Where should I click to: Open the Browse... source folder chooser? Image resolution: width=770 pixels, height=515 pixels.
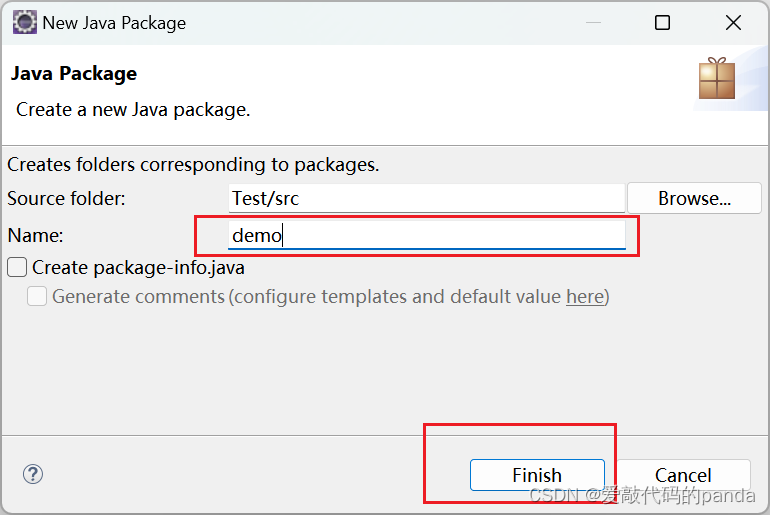pyautogui.click(x=694, y=198)
